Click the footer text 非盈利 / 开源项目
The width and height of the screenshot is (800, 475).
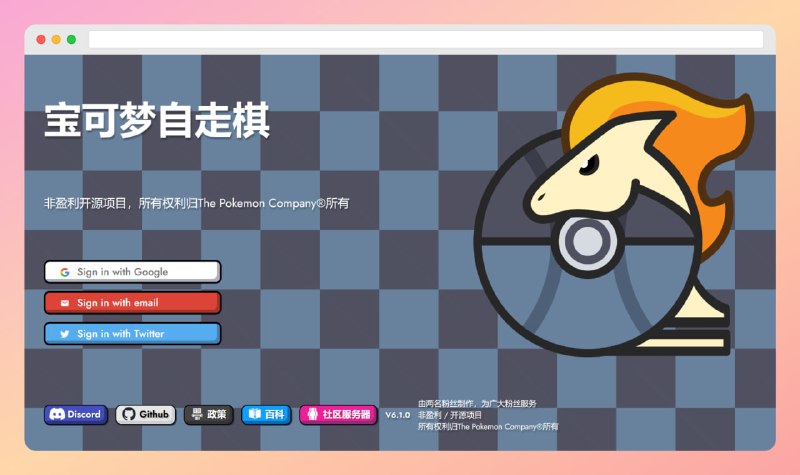450,415
